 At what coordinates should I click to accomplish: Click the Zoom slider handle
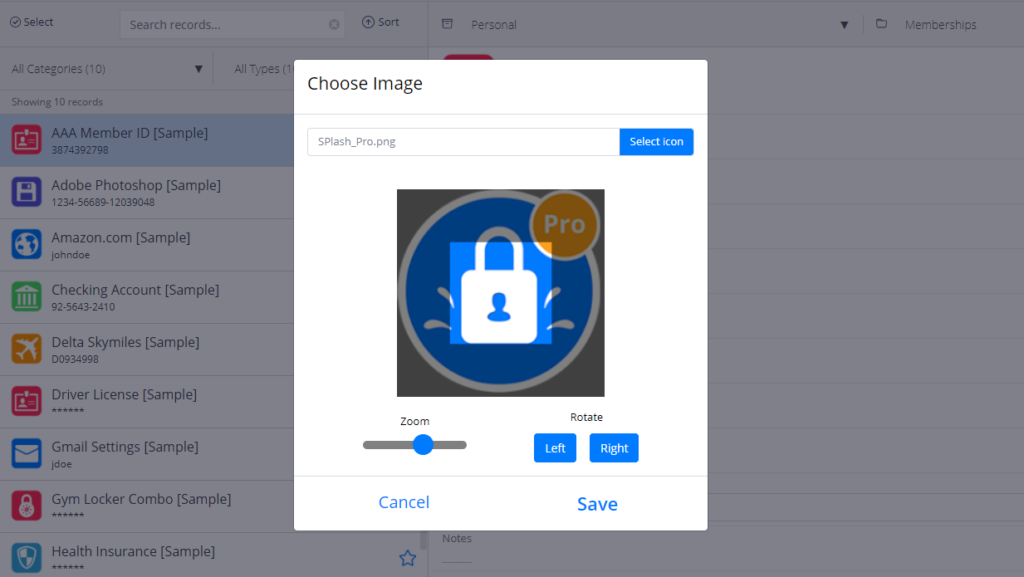click(423, 444)
